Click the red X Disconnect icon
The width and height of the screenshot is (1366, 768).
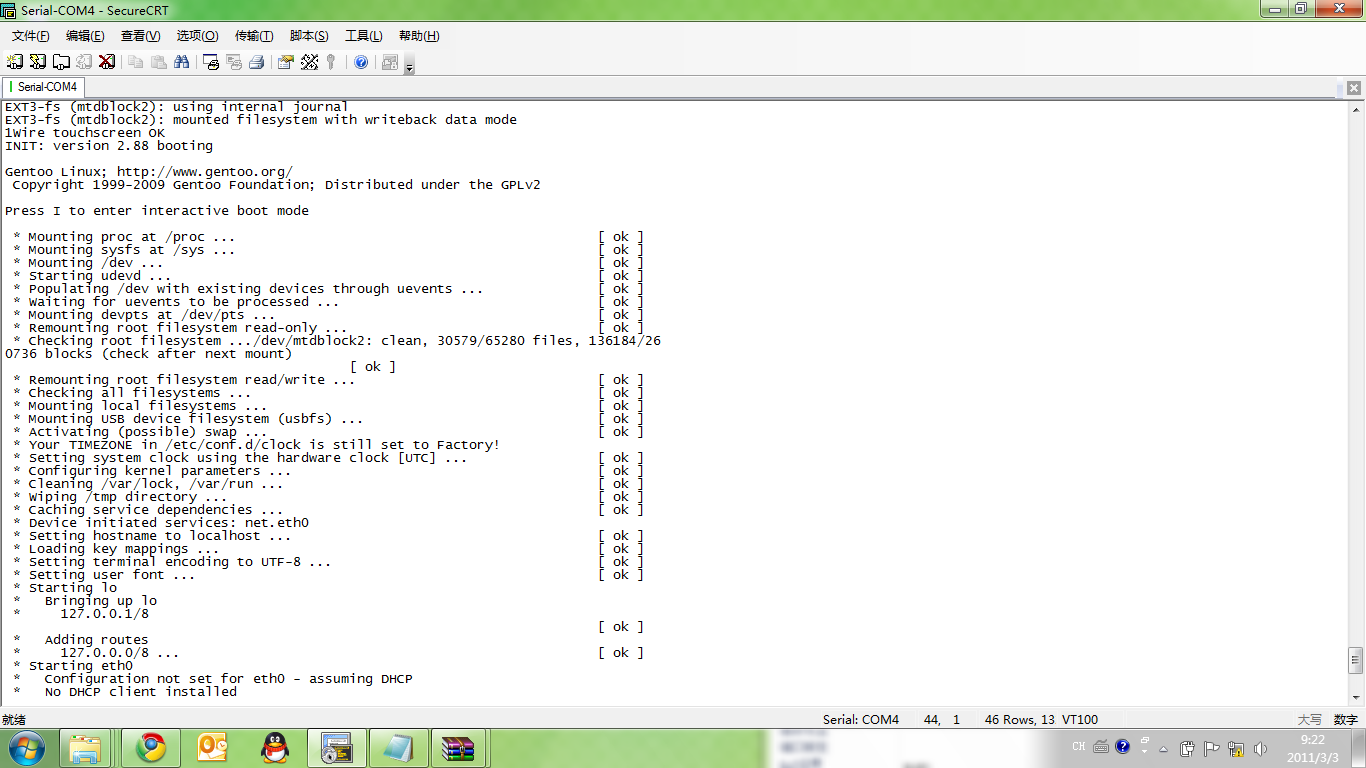(106, 62)
